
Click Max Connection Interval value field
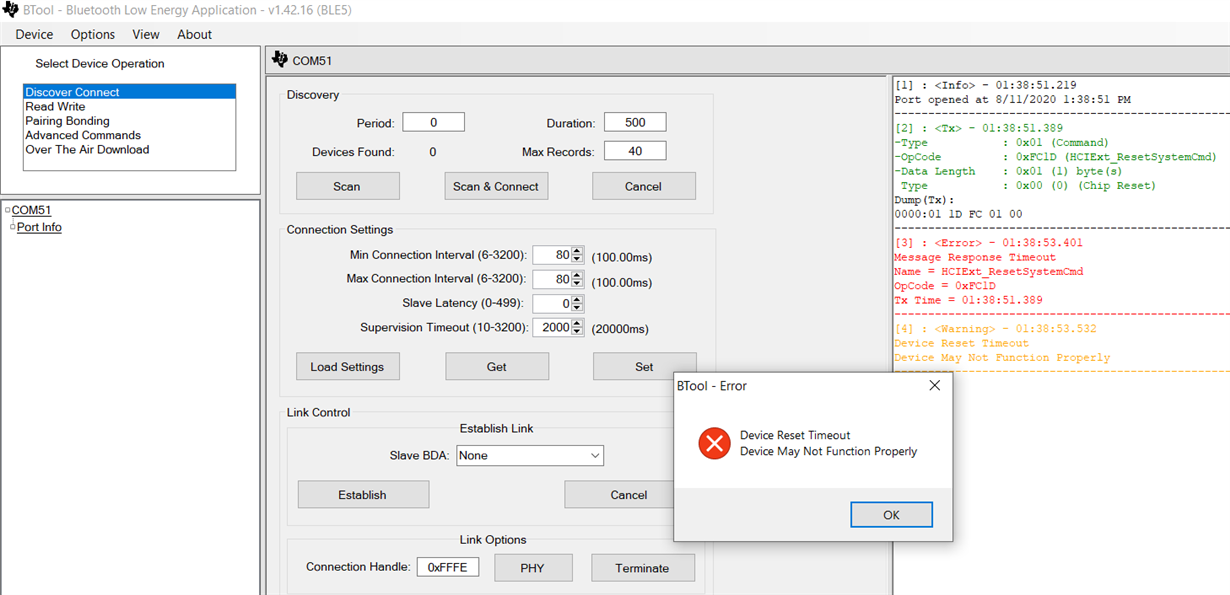pos(551,279)
